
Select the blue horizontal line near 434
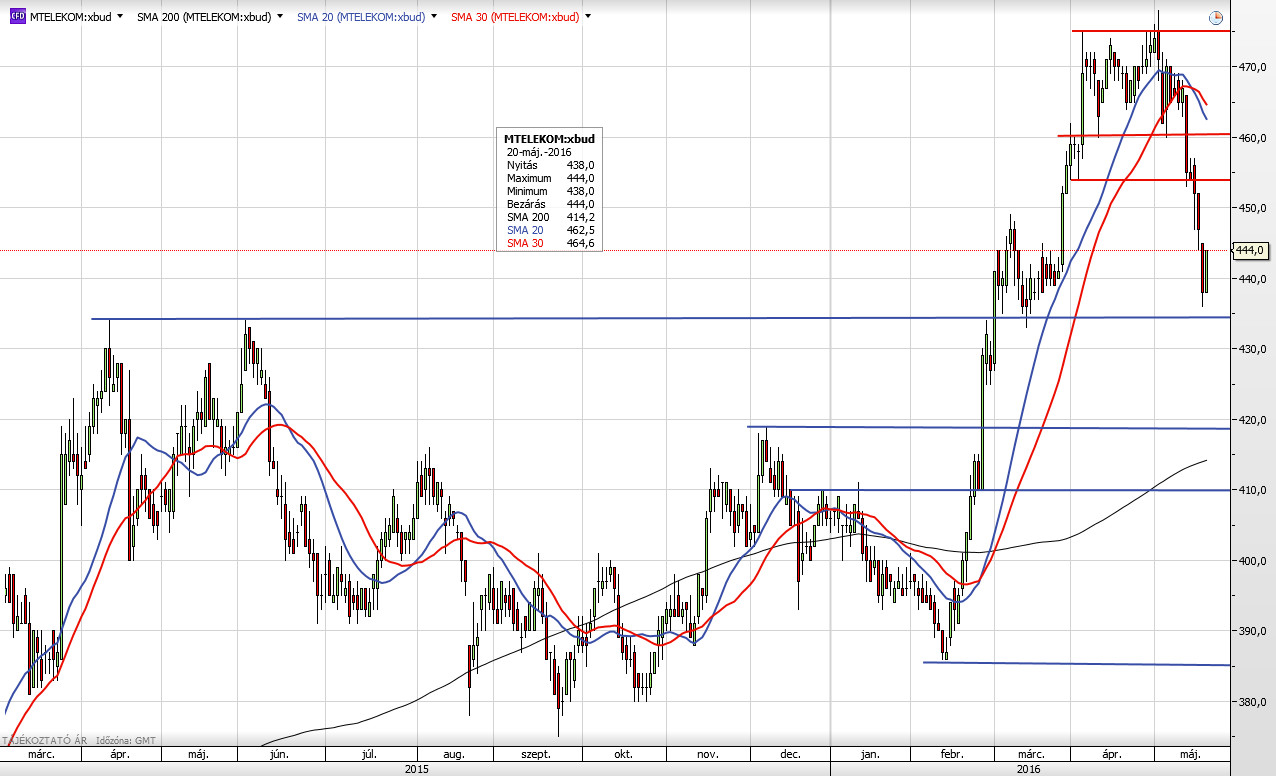point(660,318)
